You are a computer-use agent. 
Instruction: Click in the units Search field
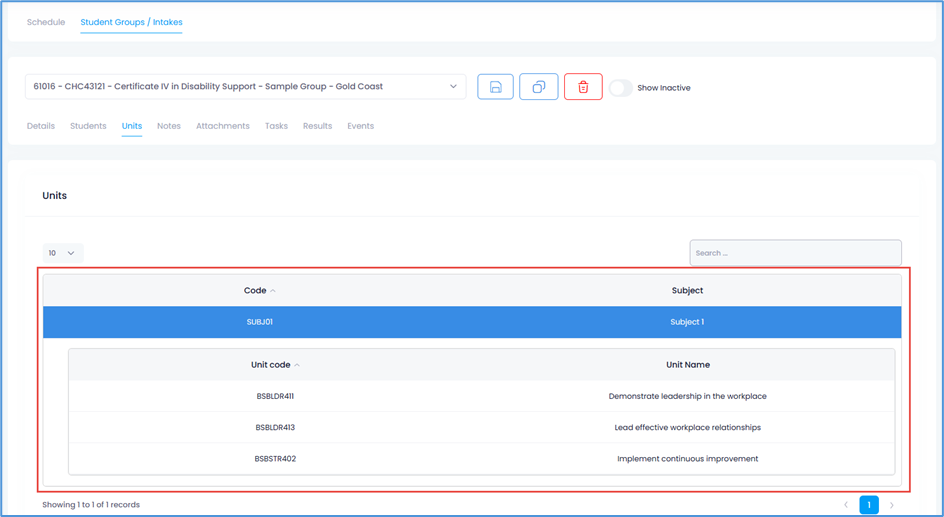click(x=795, y=253)
